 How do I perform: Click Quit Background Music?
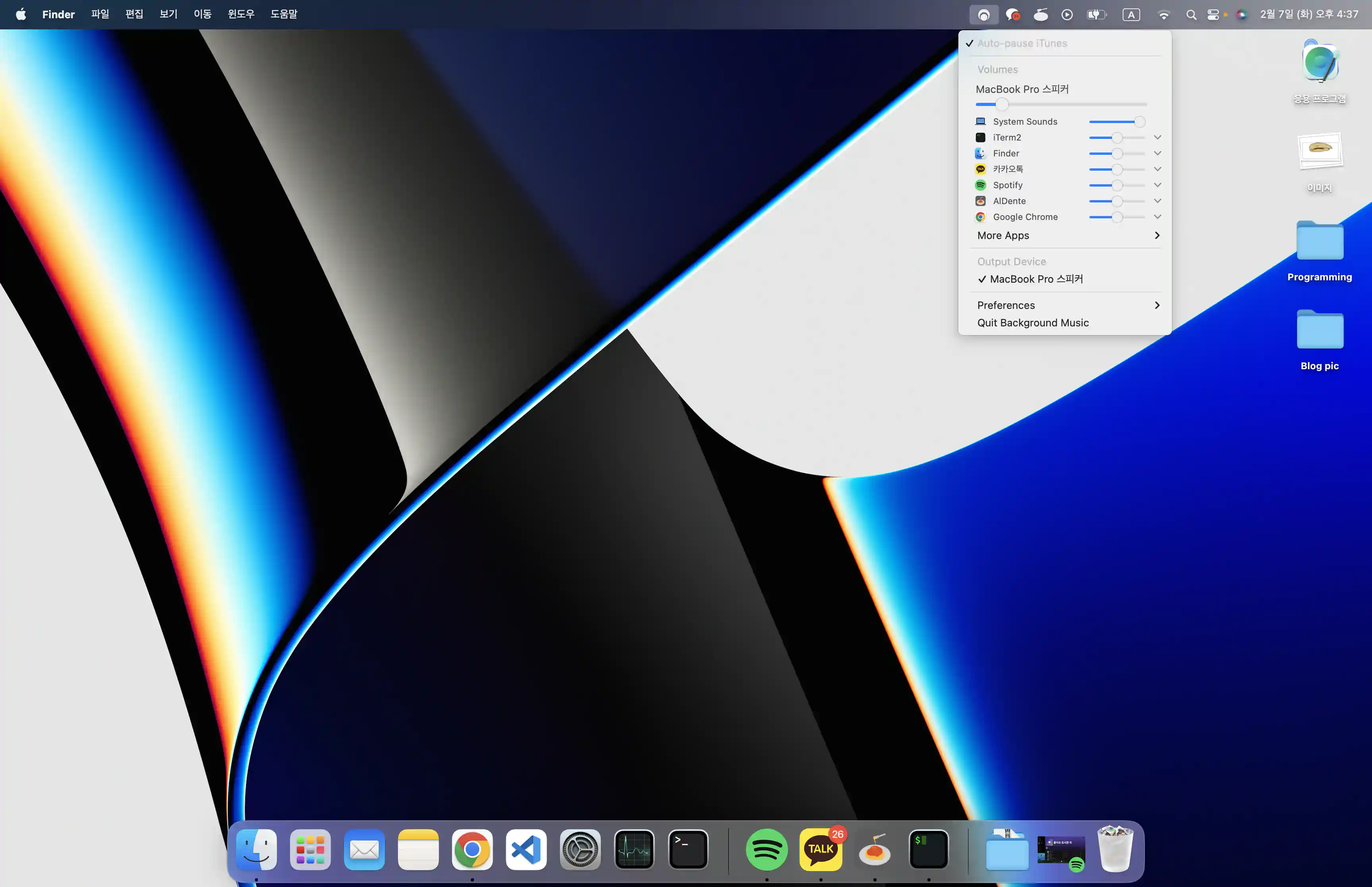point(1032,322)
